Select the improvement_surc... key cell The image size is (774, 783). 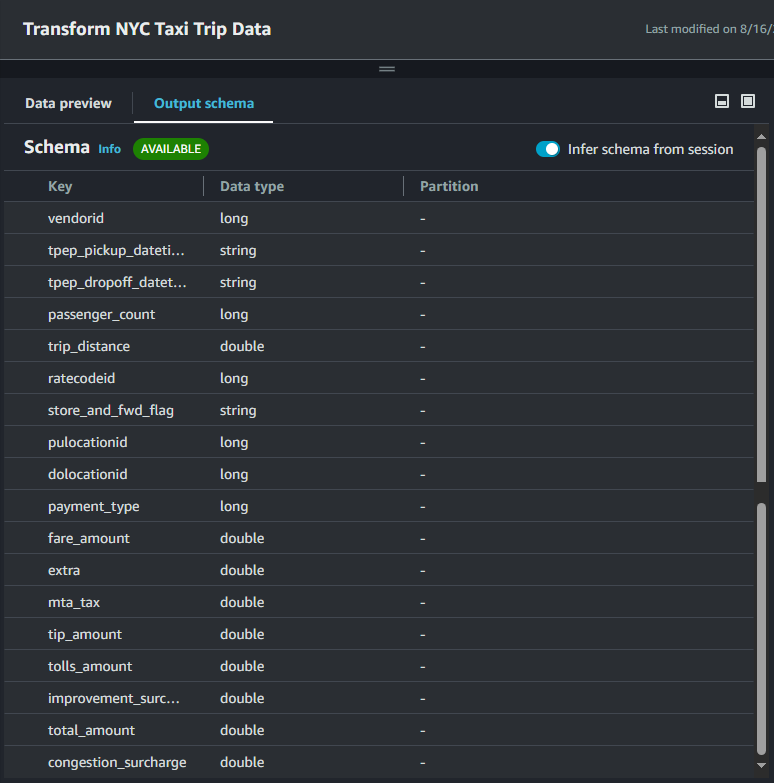click(x=113, y=698)
